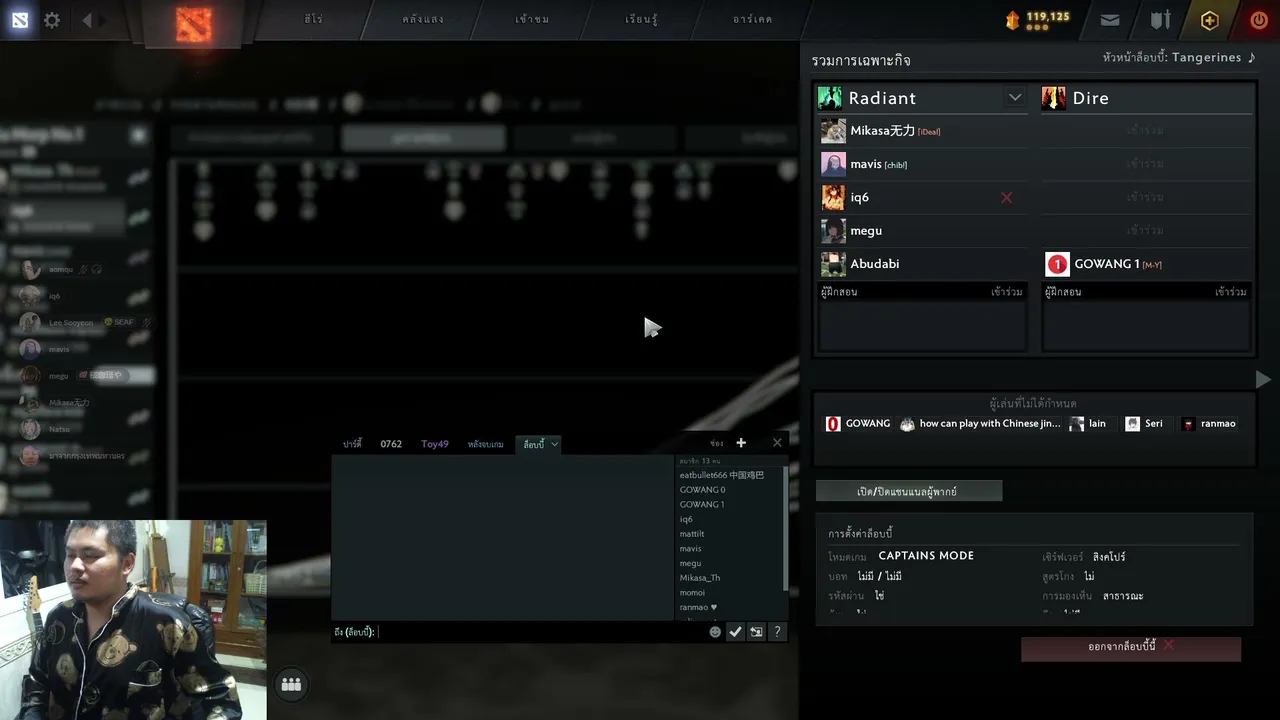1280x720 pixels.
Task: Click the grey arrow at the lobby panel's right edge
Action: (x=1263, y=379)
